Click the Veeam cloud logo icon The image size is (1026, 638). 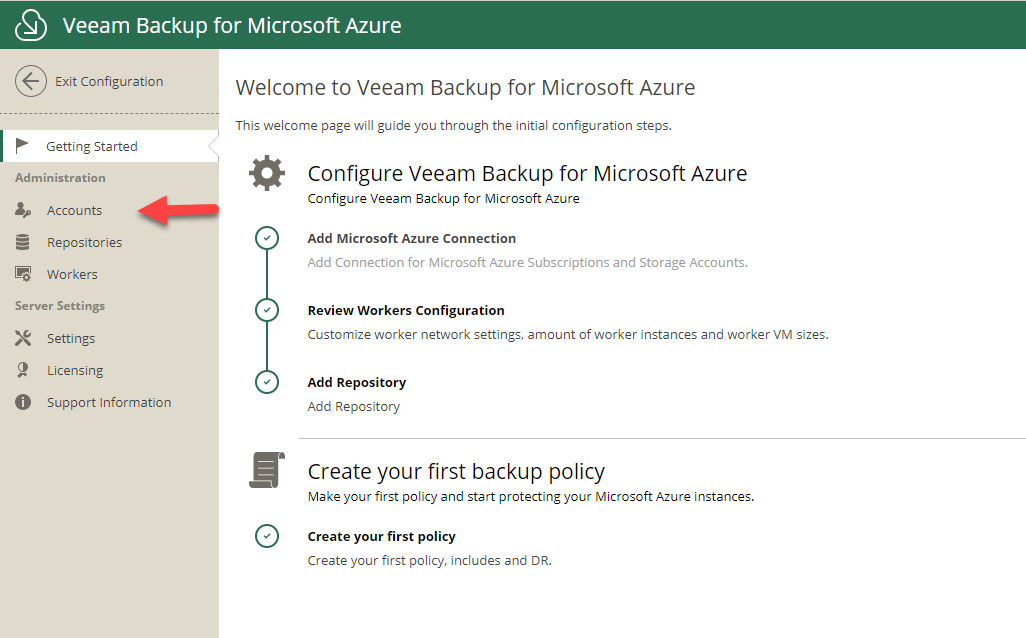tap(31, 25)
